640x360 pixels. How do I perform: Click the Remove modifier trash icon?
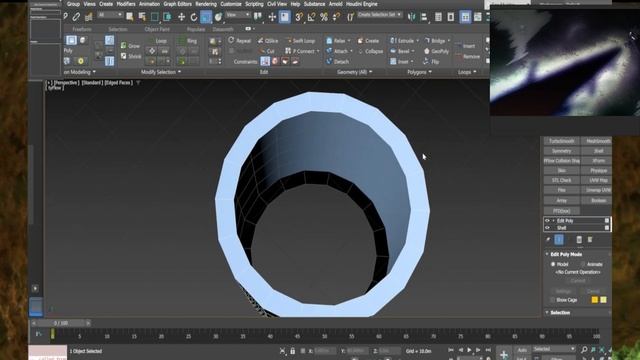pyautogui.click(x=579, y=240)
